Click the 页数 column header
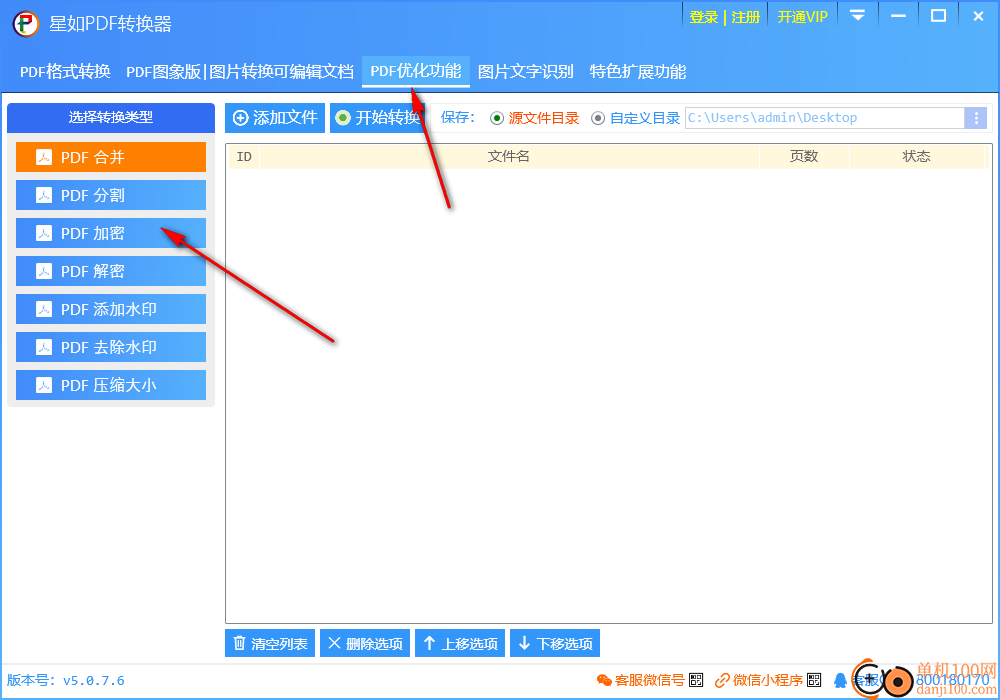 [804, 156]
